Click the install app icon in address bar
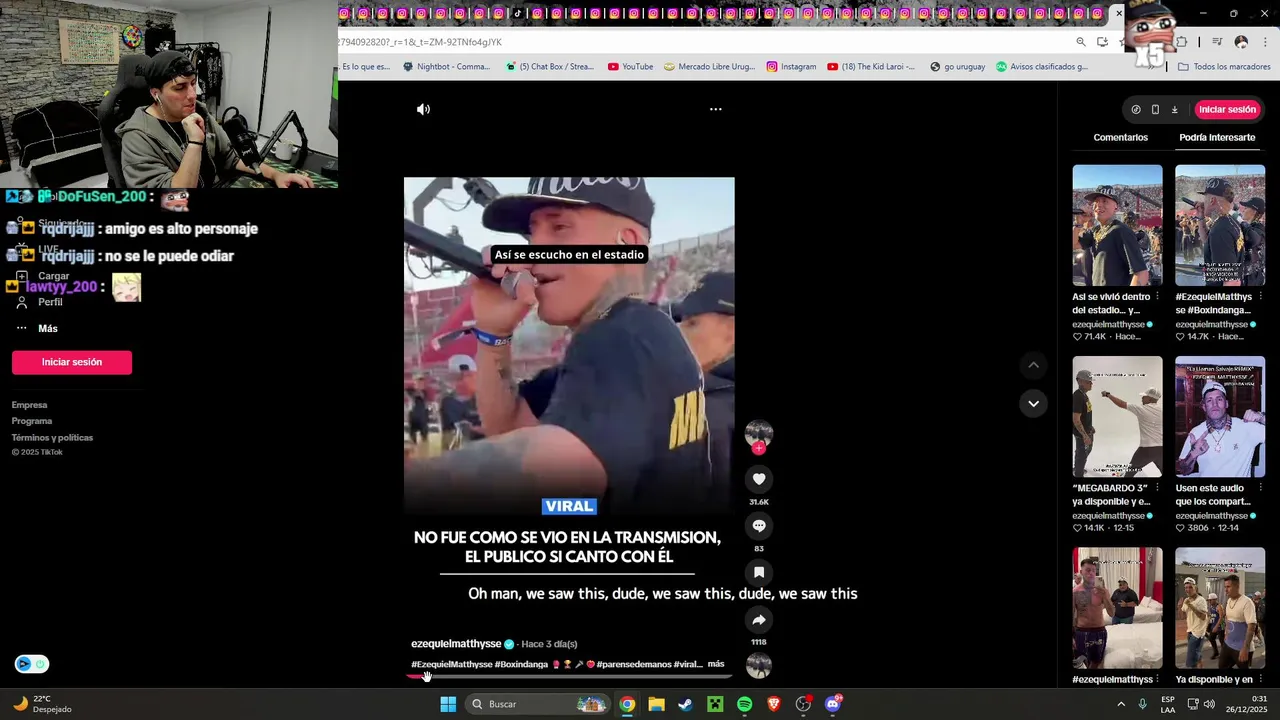The width and height of the screenshot is (1280, 720). coord(1102,42)
